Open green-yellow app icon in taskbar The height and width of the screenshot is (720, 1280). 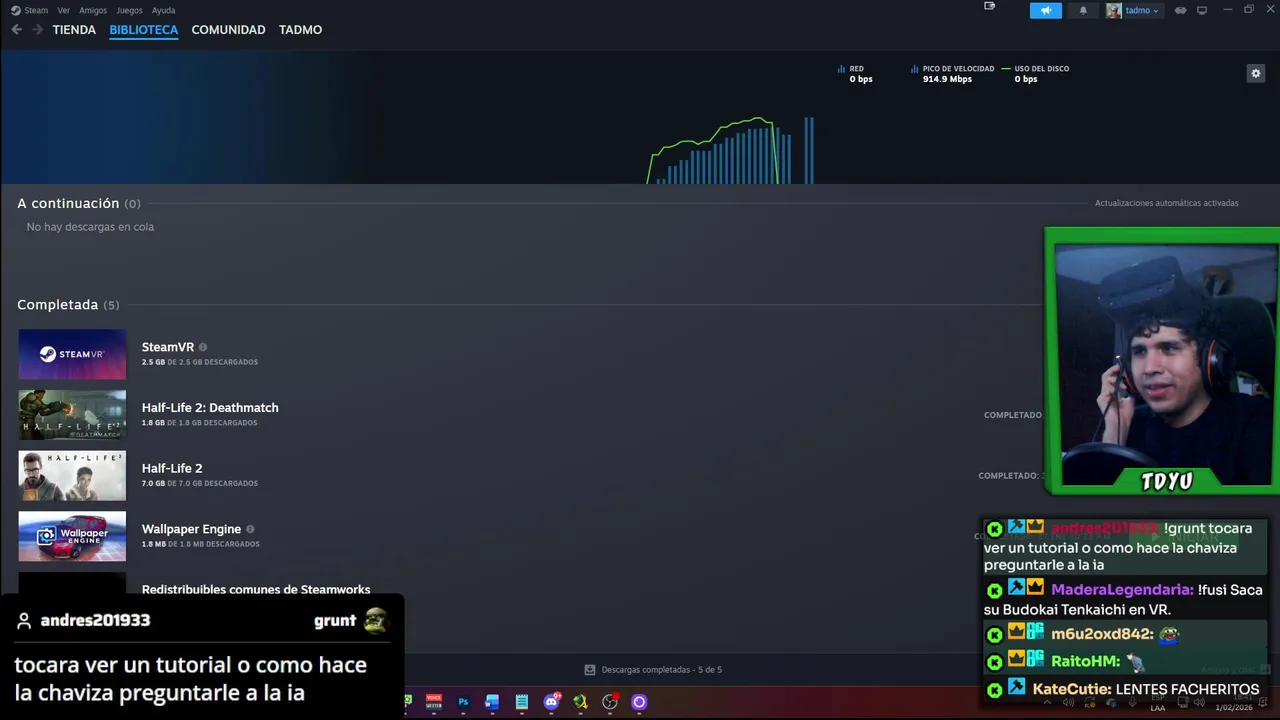pyautogui.click(x=580, y=702)
